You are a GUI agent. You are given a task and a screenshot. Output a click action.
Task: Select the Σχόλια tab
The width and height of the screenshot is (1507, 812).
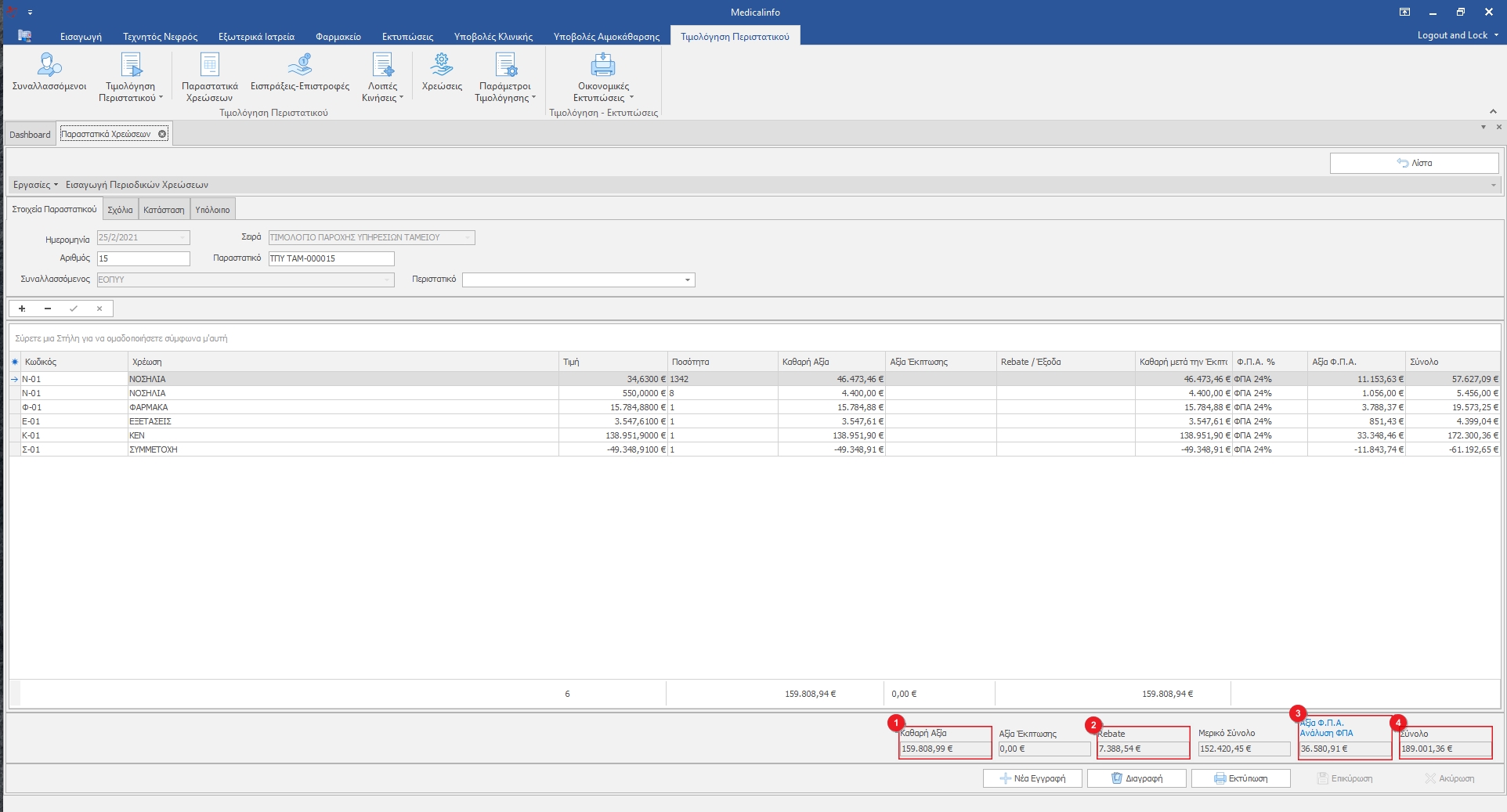[120, 210]
